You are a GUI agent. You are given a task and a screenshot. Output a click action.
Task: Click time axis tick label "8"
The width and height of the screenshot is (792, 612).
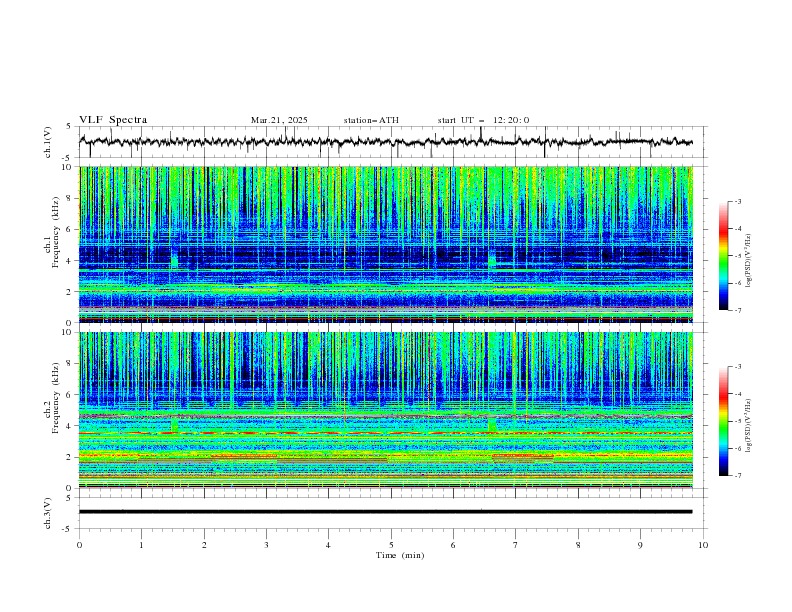point(578,545)
